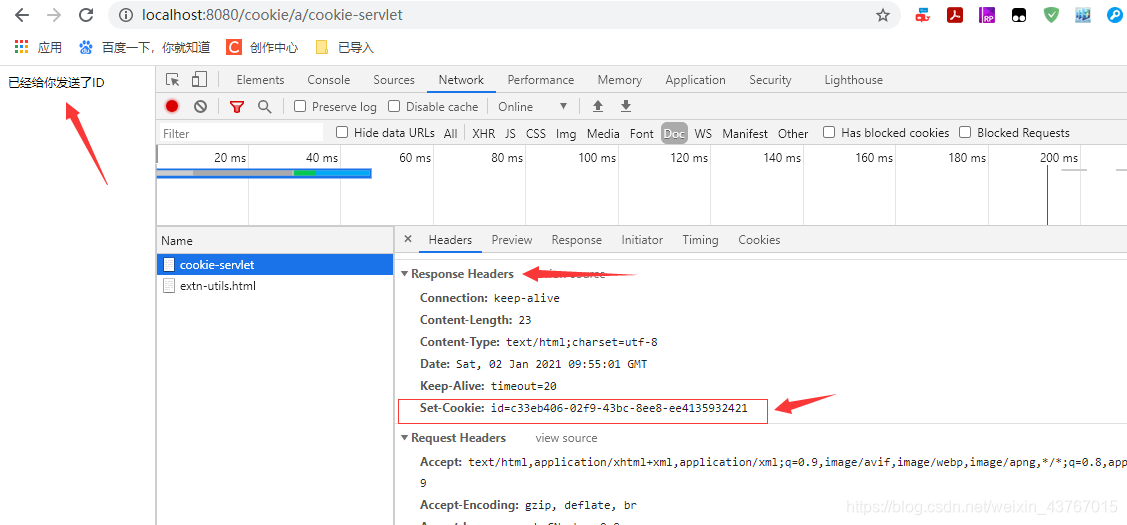
Task: Check Hide data URLs
Action: click(x=342, y=132)
